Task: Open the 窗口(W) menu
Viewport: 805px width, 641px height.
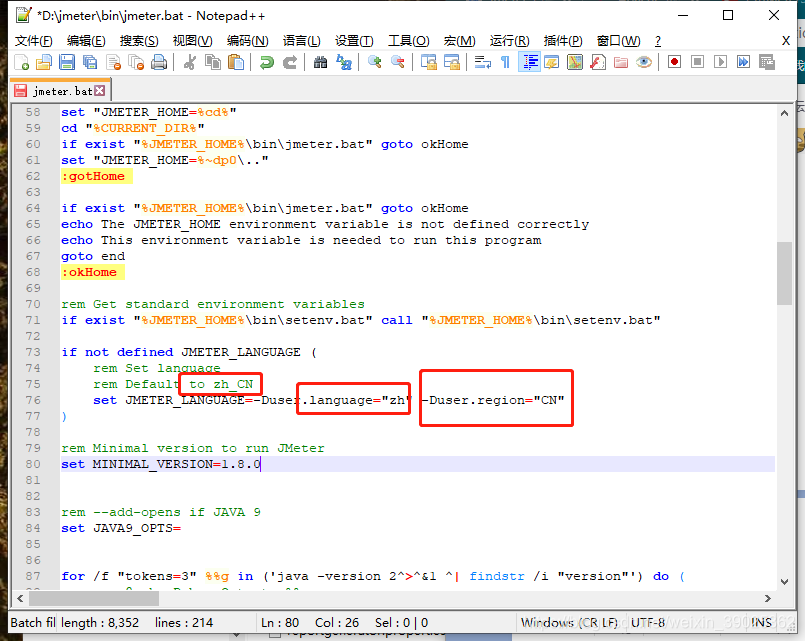Action: coord(619,41)
